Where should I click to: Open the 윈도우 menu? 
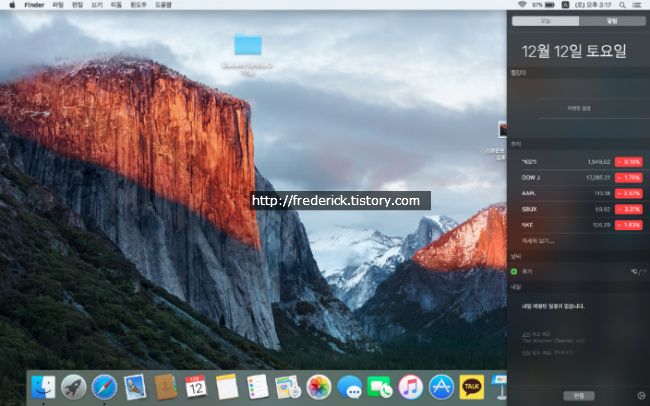(x=138, y=5)
